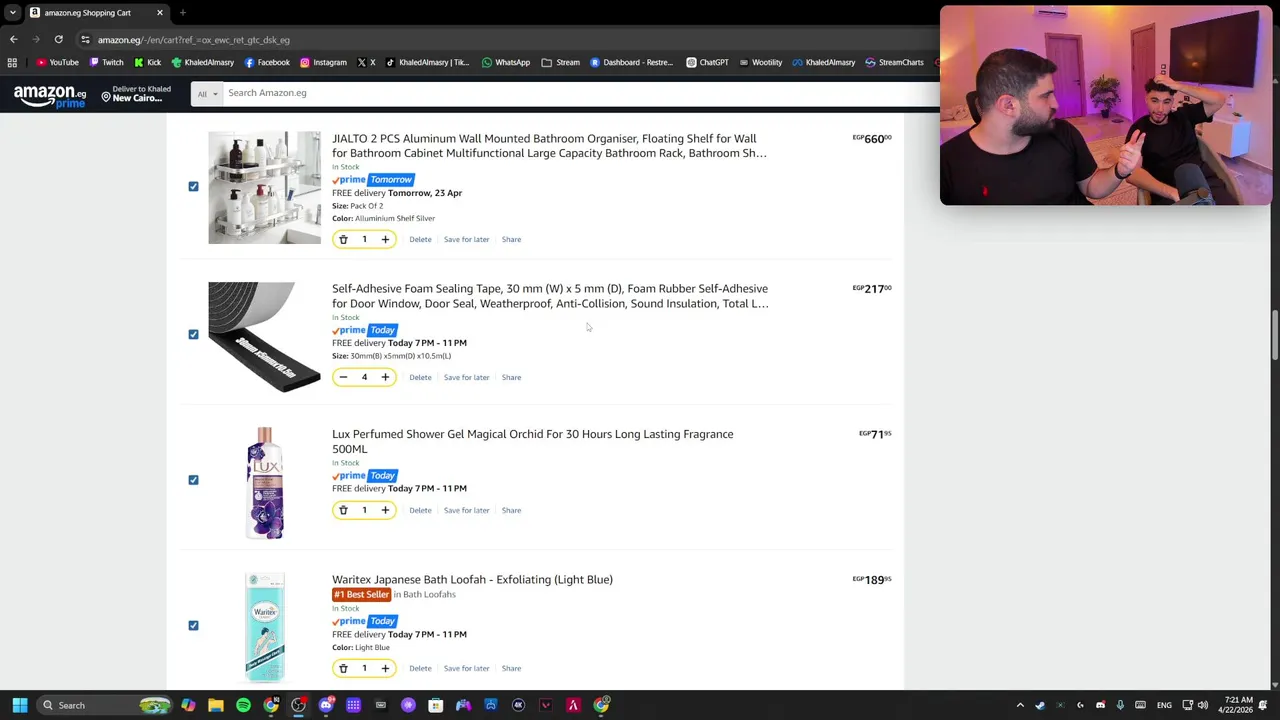Screen dimensions: 1280x720
Task: Increase quantity of Foam Sealing Tape
Action: (385, 377)
